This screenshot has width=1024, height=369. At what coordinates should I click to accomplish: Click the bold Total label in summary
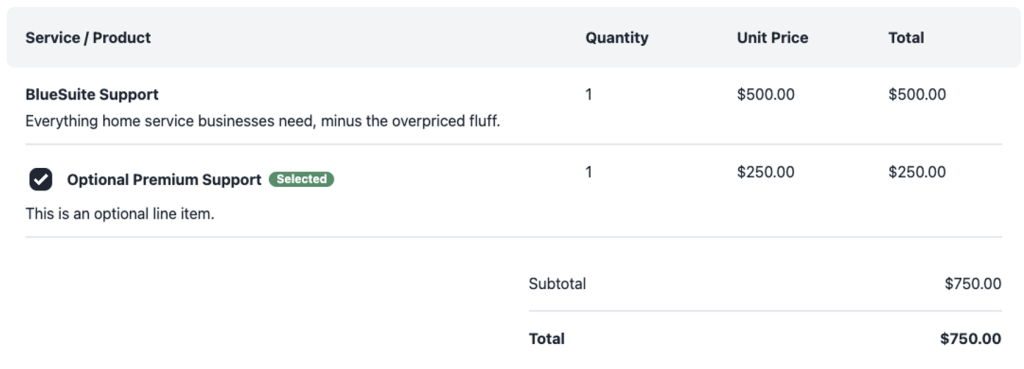547,338
